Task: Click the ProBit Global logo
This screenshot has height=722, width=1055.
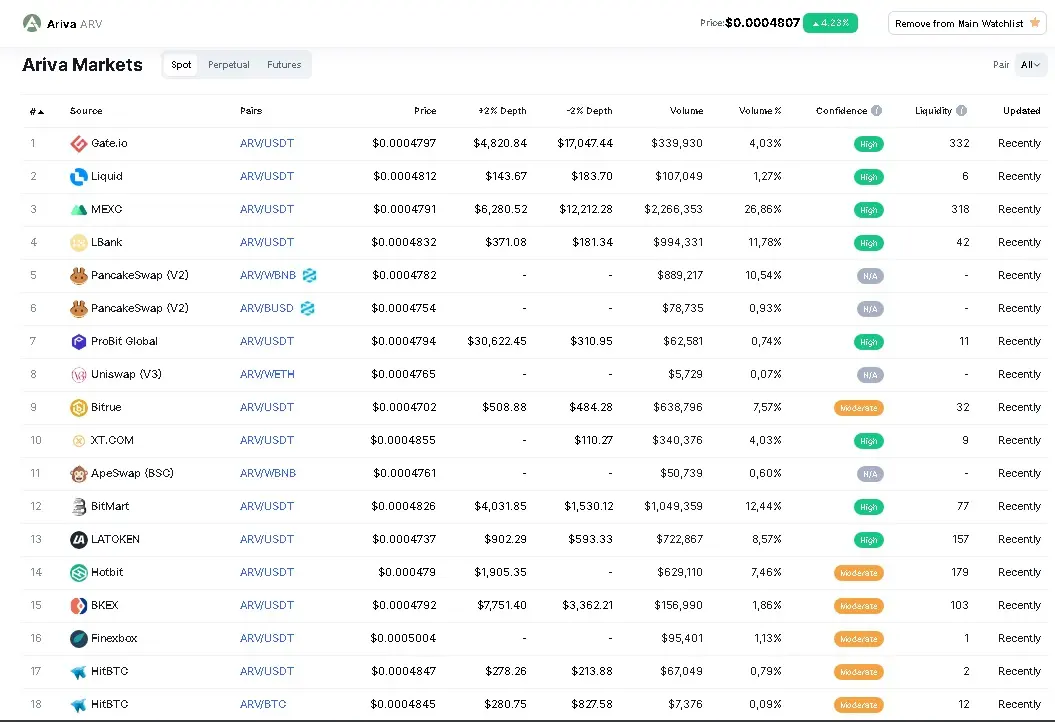Action: point(79,341)
